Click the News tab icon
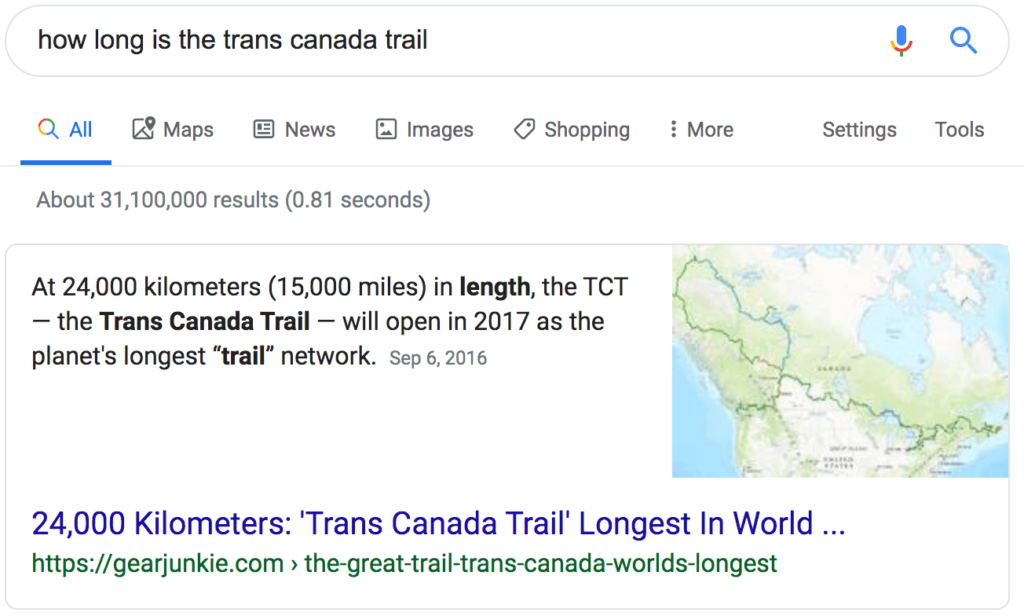The height and width of the screenshot is (616, 1024). tap(262, 129)
